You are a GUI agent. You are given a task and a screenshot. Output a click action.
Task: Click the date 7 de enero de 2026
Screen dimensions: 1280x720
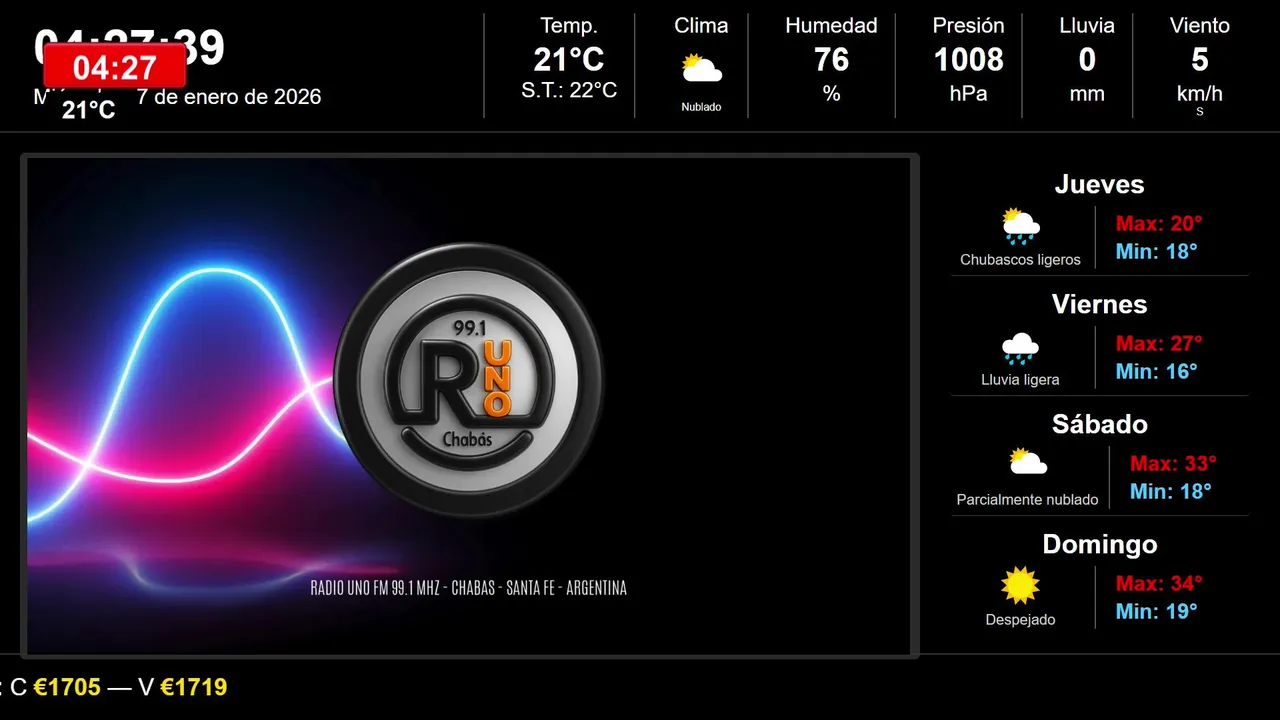229,97
